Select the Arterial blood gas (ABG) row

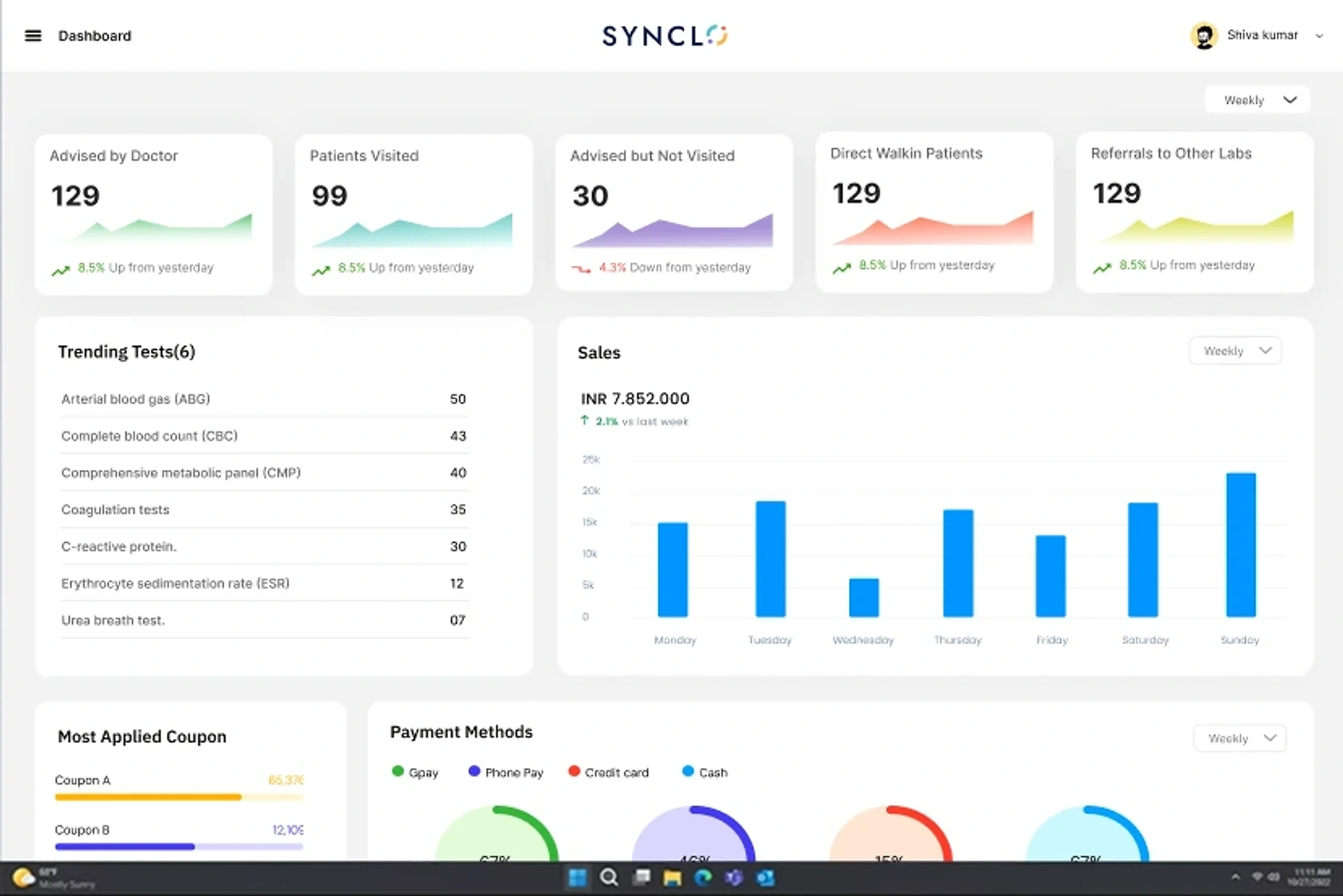point(264,399)
